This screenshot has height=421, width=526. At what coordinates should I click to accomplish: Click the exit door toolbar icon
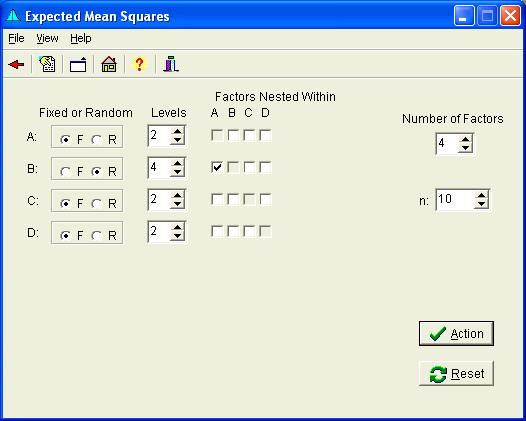pyautogui.click(x=171, y=64)
